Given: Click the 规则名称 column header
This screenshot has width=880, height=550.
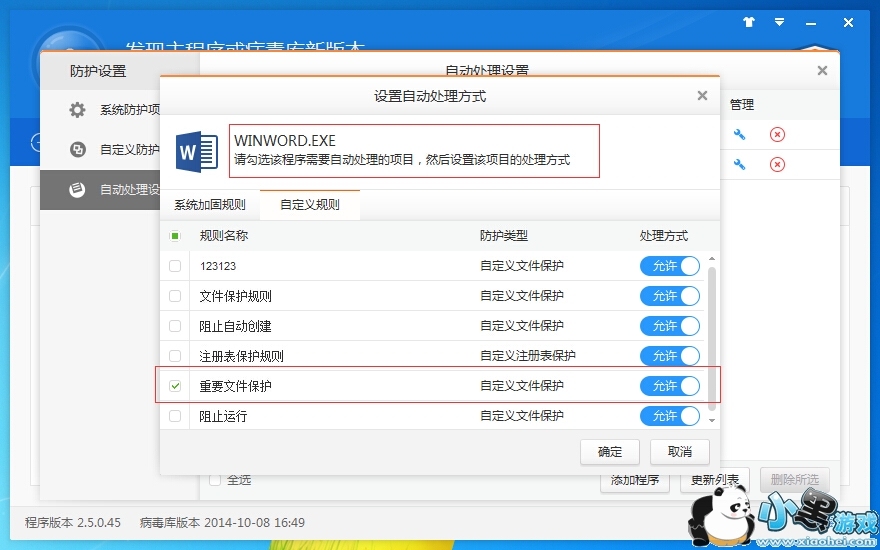Looking at the screenshot, I should click(224, 236).
